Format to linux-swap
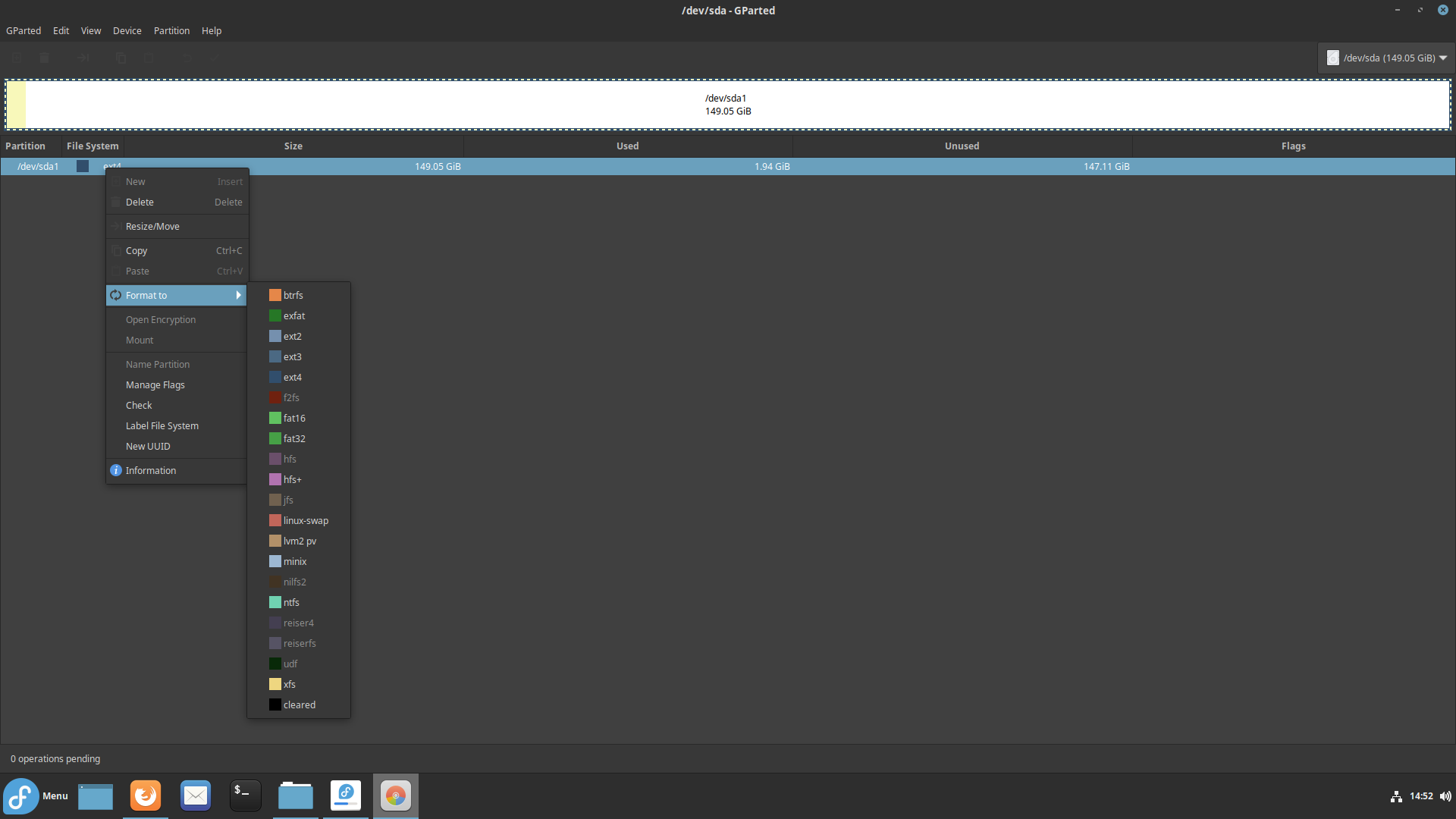This screenshot has height=819, width=1456. pyautogui.click(x=299, y=520)
